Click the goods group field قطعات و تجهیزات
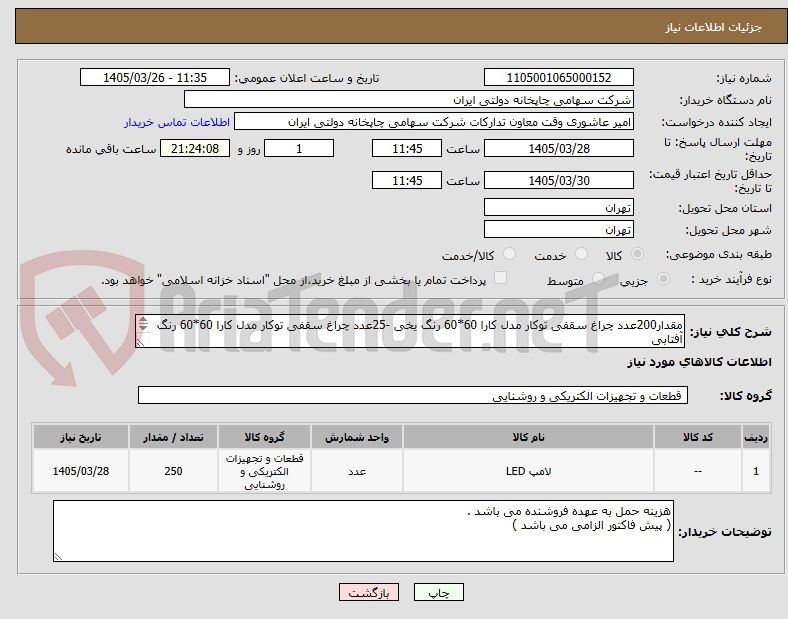 (413, 395)
